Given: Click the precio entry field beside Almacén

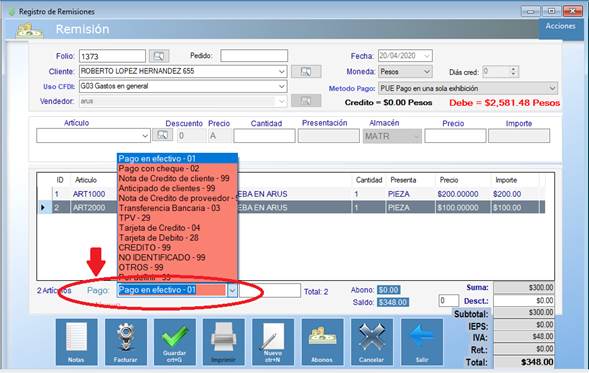Looking at the screenshot, I should click(x=455, y=136).
